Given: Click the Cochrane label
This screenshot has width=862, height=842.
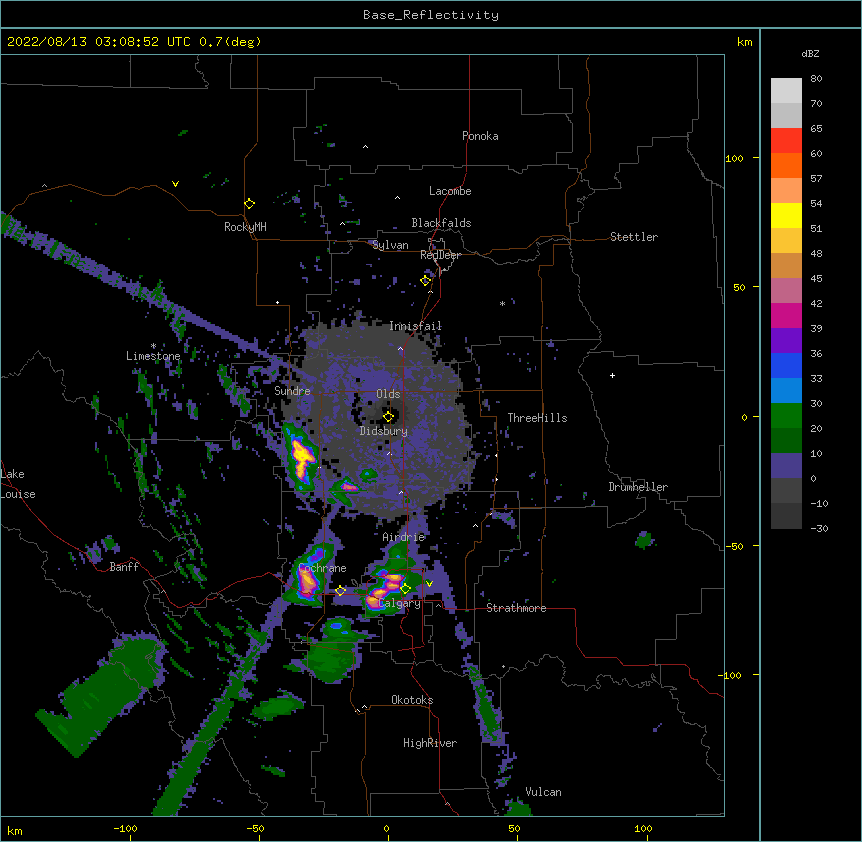Looking at the screenshot, I should pos(323,568).
